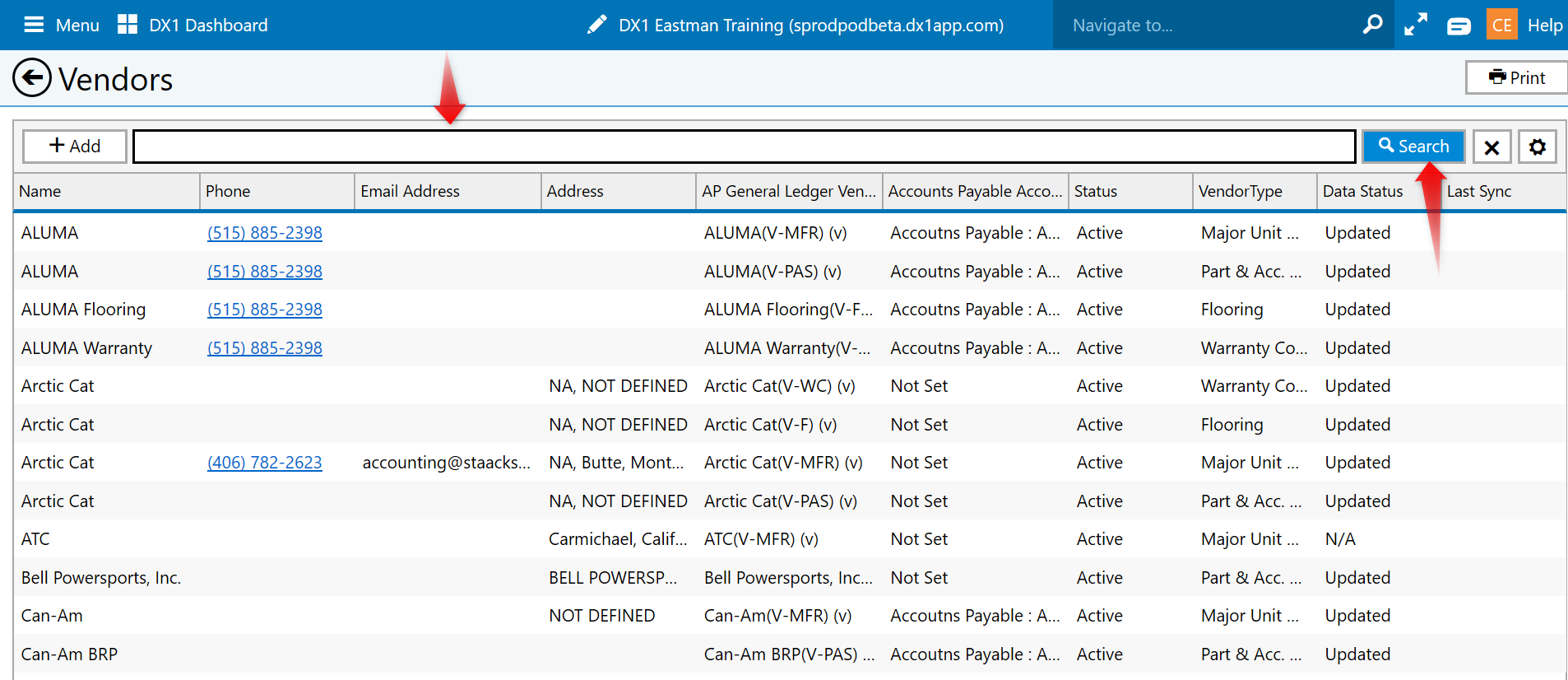Click the ATC(V-MFR) (v) ledger cell
Viewport: 1568px width, 680px height.
[x=761, y=539]
